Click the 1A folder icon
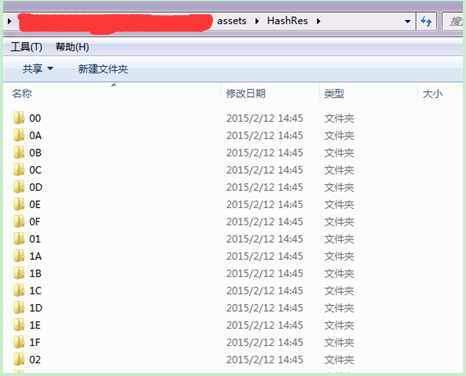Image resolution: width=466 pixels, height=376 pixels. (19, 256)
